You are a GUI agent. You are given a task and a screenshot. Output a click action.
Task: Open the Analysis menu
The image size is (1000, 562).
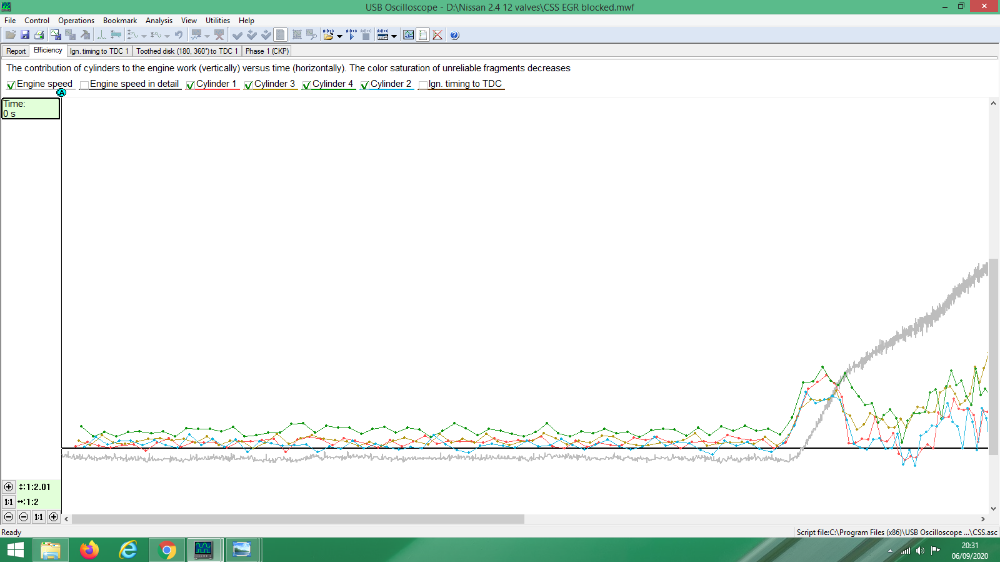(x=158, y=20)
